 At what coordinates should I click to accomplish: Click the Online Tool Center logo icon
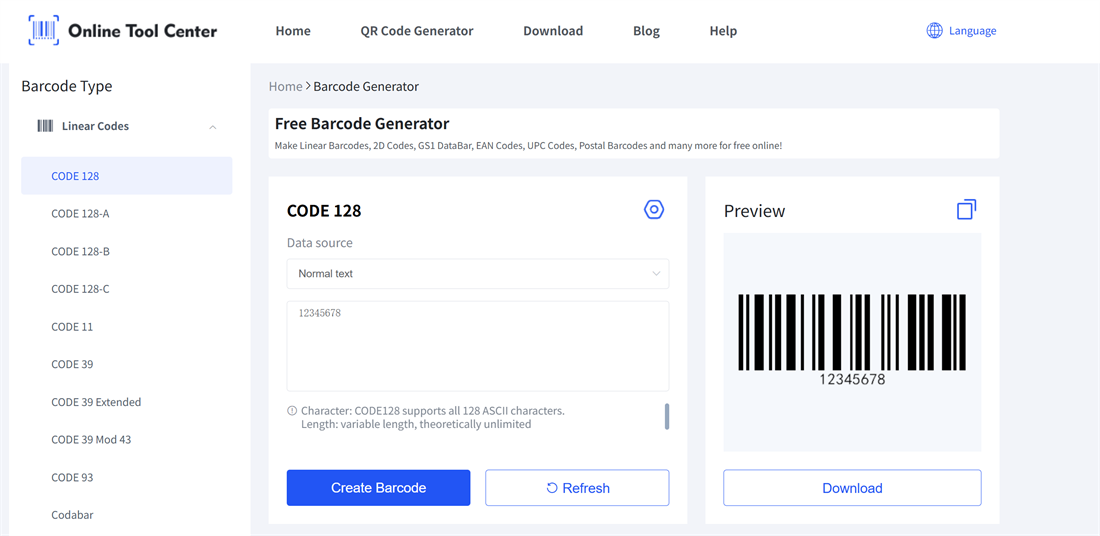44,31
